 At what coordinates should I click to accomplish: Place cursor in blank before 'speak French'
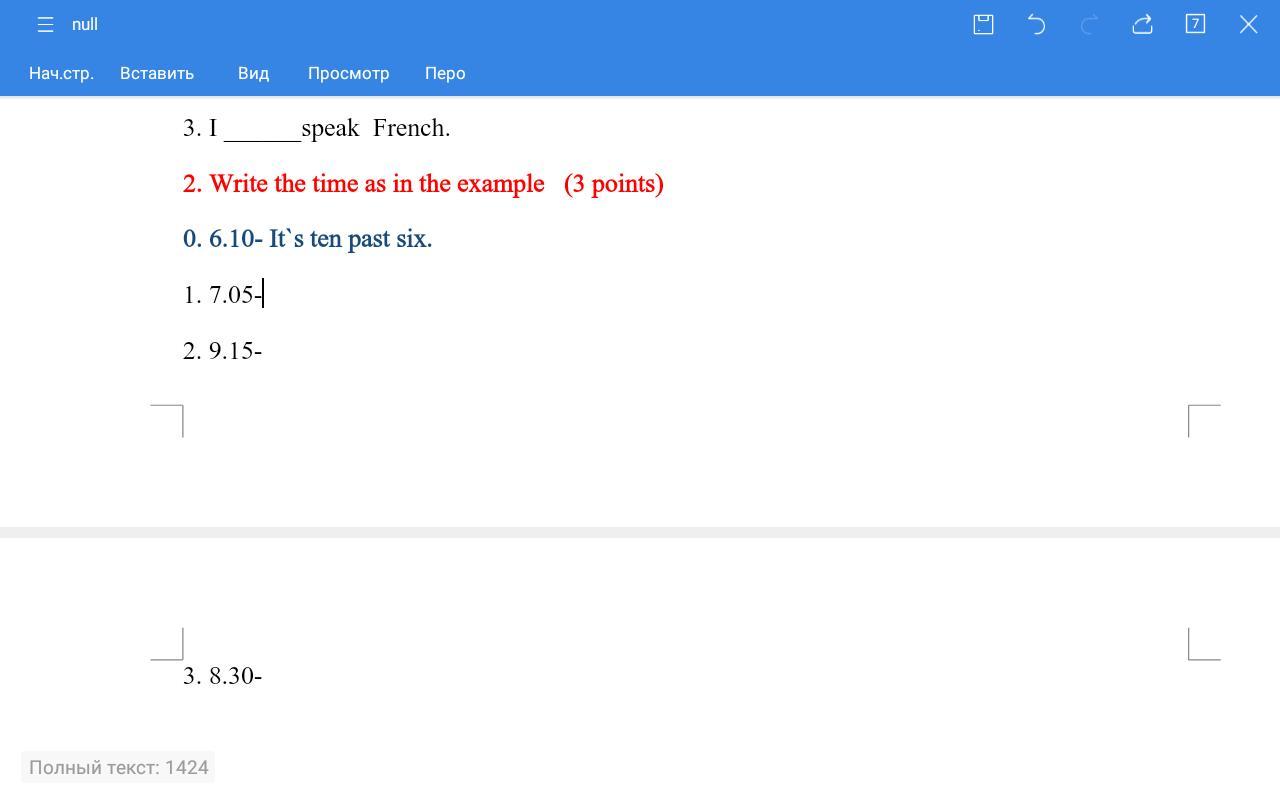(262, 129)
